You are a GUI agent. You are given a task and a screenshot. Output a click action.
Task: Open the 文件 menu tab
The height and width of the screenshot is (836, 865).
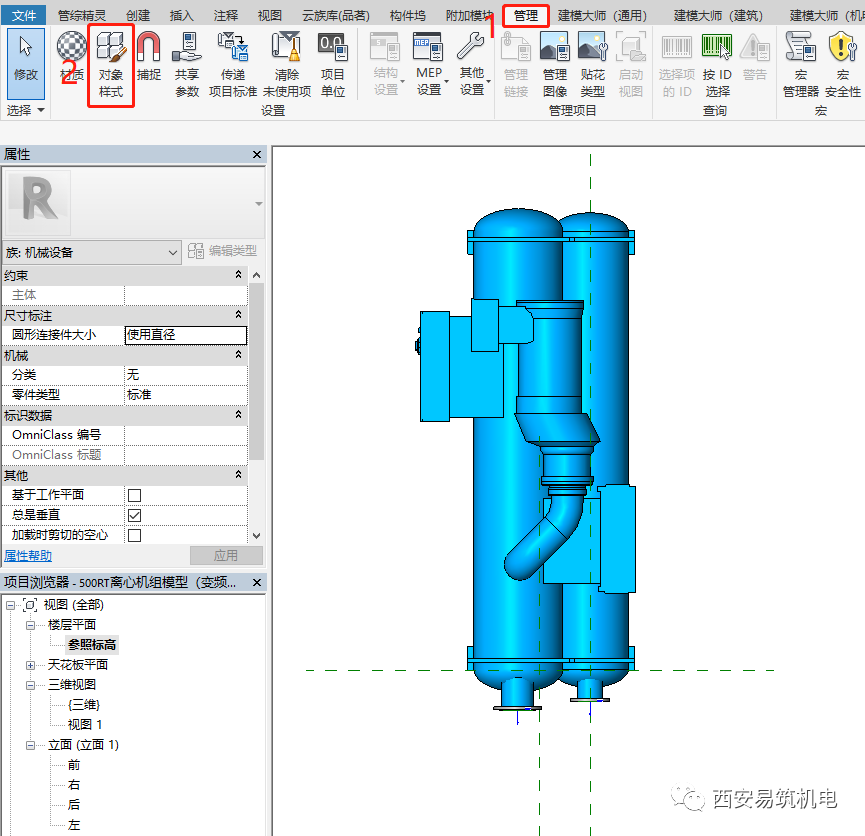click(24, 15)
